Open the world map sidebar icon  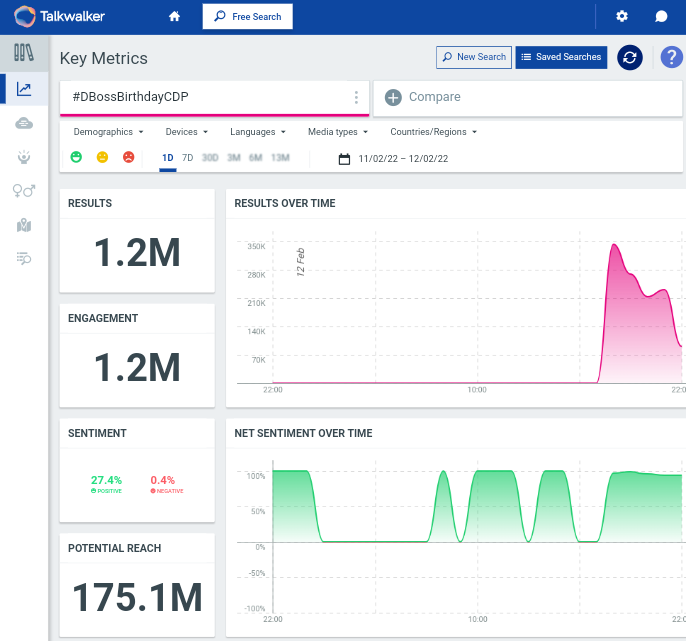pos(24,225)
